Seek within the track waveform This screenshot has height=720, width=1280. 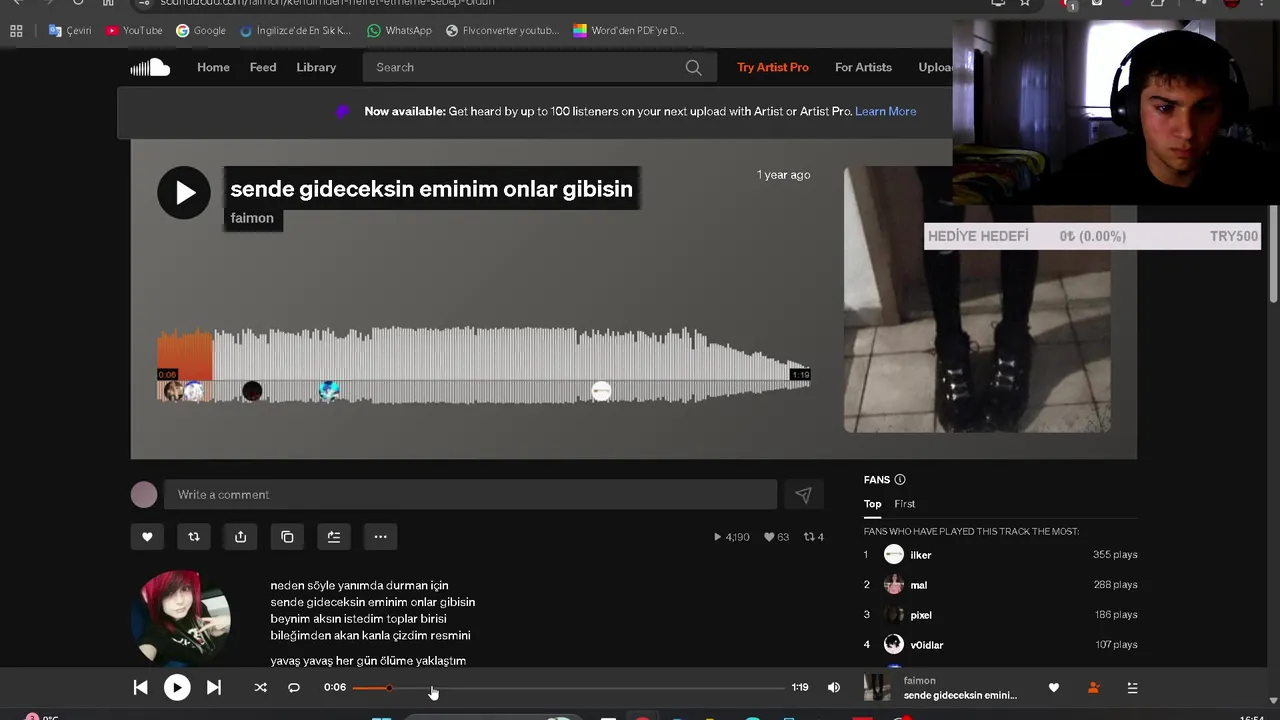(483, 364)
